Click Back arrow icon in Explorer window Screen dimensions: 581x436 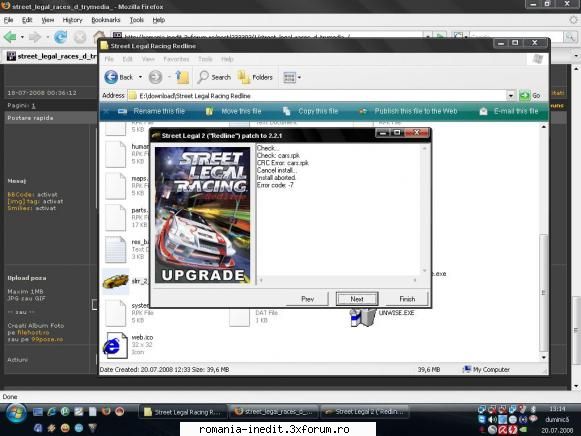111,77
